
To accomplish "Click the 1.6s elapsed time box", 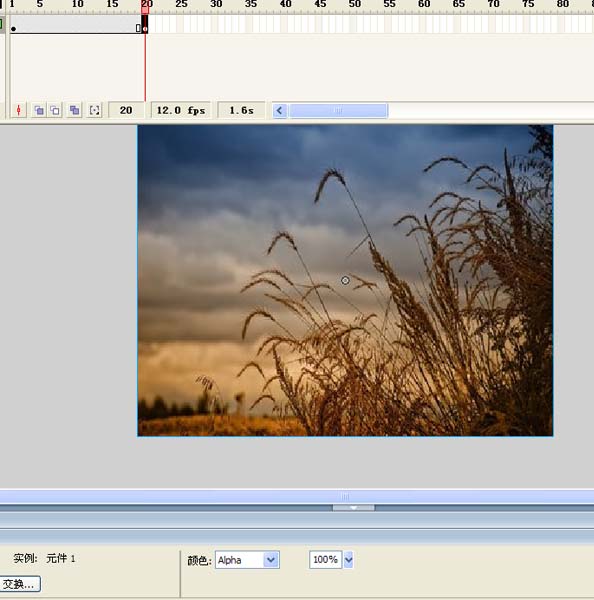I will 241,110.
